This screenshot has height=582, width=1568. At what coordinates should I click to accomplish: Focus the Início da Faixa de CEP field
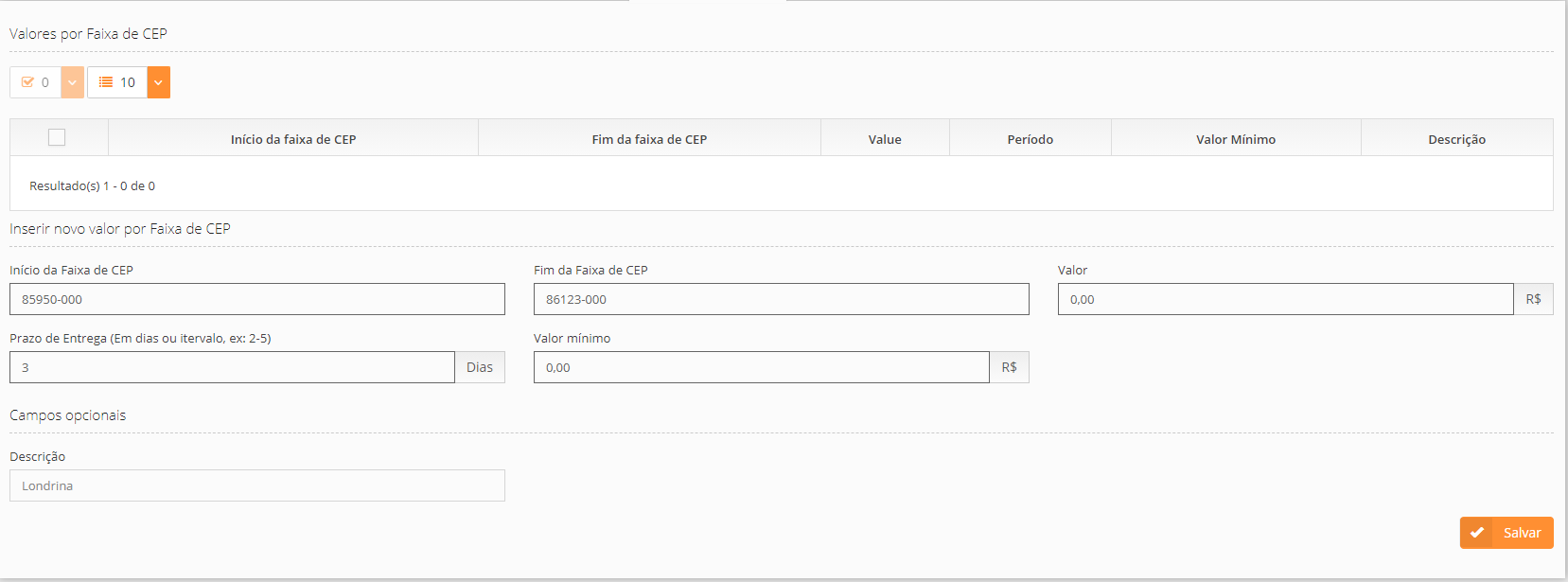click(x=256, y=299)
